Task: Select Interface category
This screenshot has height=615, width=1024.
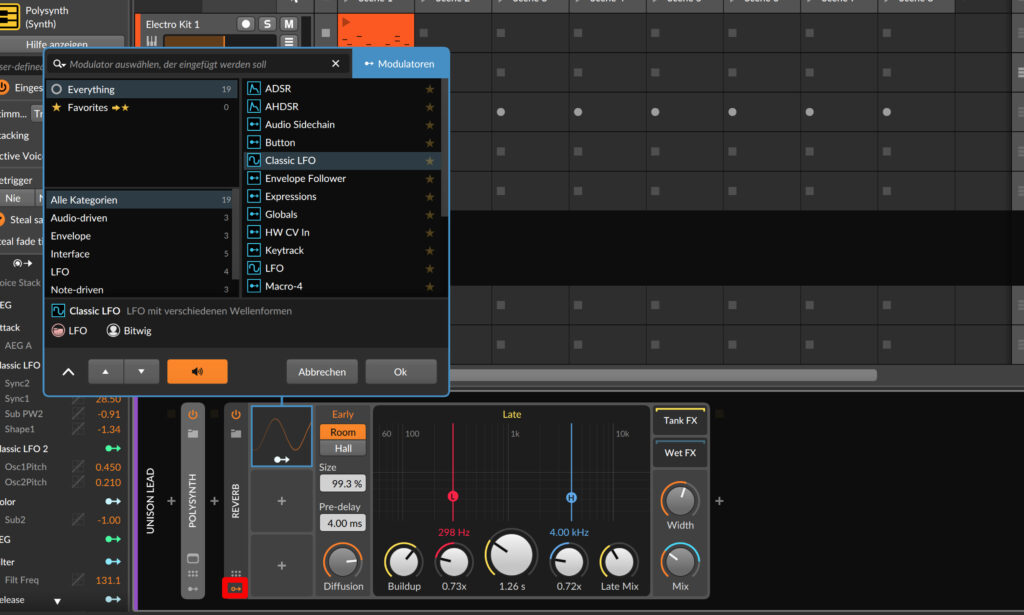Action: tap(140, 254)
